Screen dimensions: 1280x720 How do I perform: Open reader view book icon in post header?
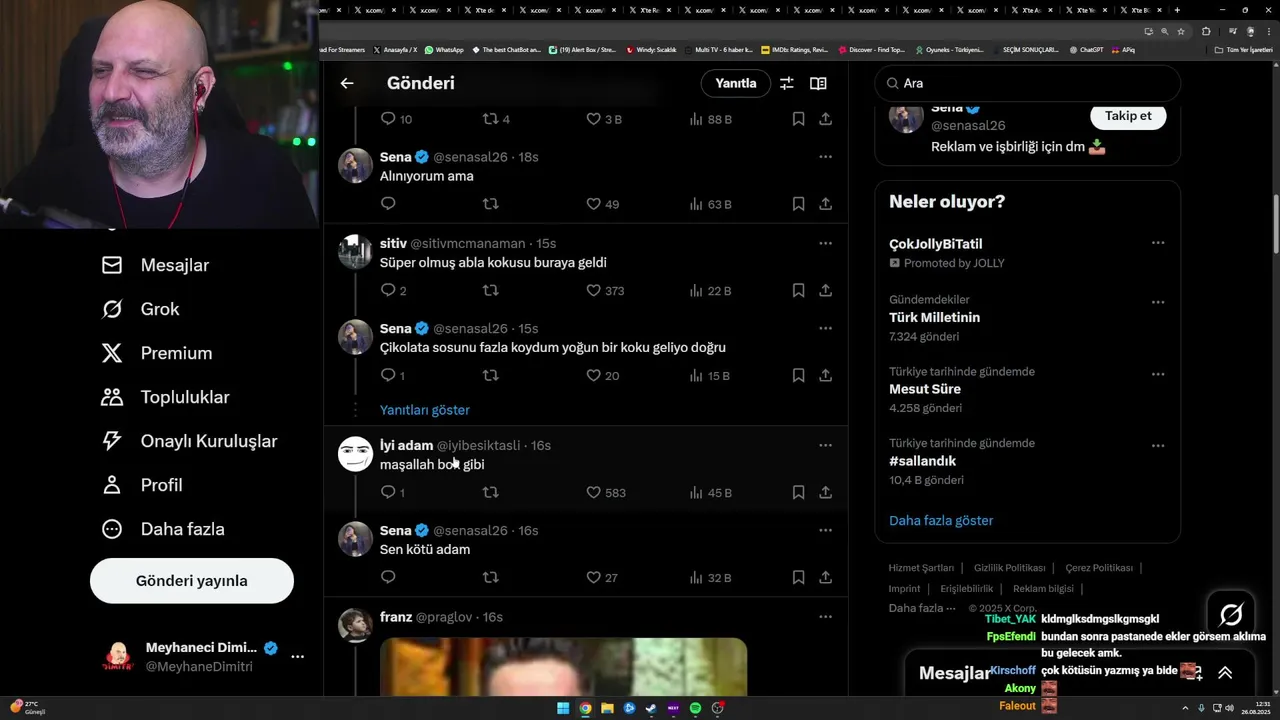click(818, 83)
